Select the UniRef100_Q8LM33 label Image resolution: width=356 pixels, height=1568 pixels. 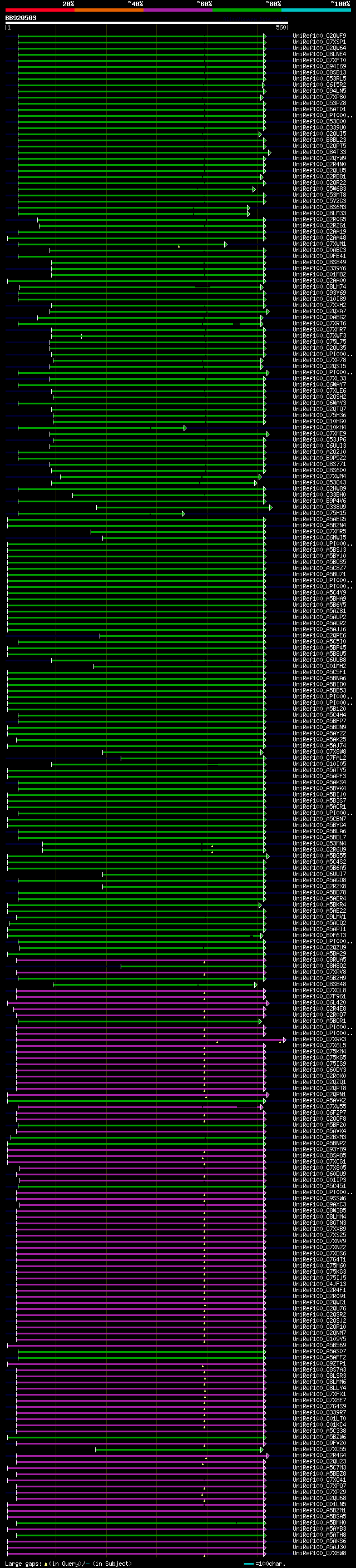click(x=319, y=213)
